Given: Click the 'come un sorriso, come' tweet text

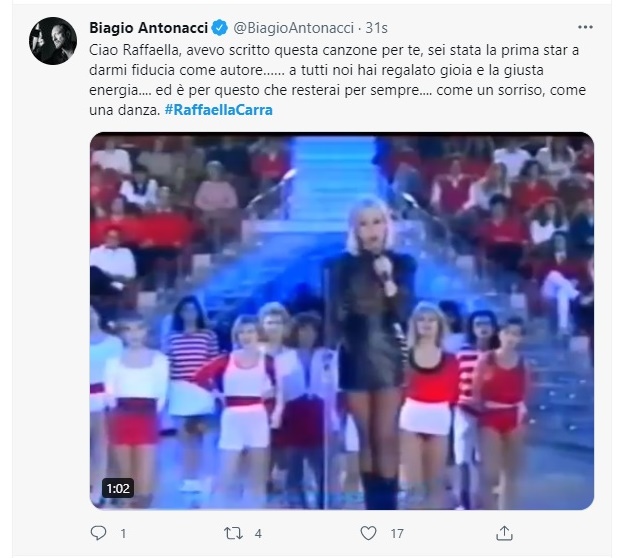Looking at the screenshot, I should [511, 90].
